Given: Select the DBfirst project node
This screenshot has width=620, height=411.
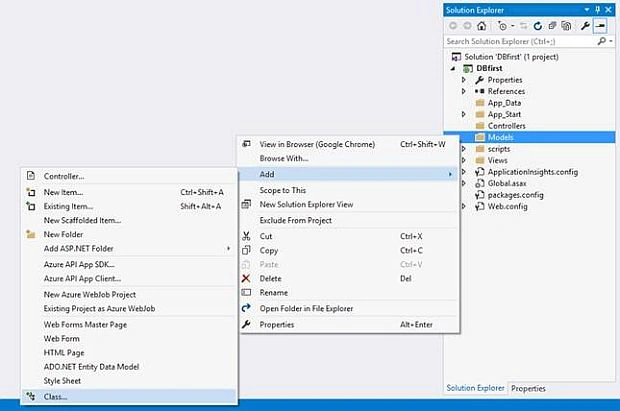Looking at the screenshot, I should point(489,68).
